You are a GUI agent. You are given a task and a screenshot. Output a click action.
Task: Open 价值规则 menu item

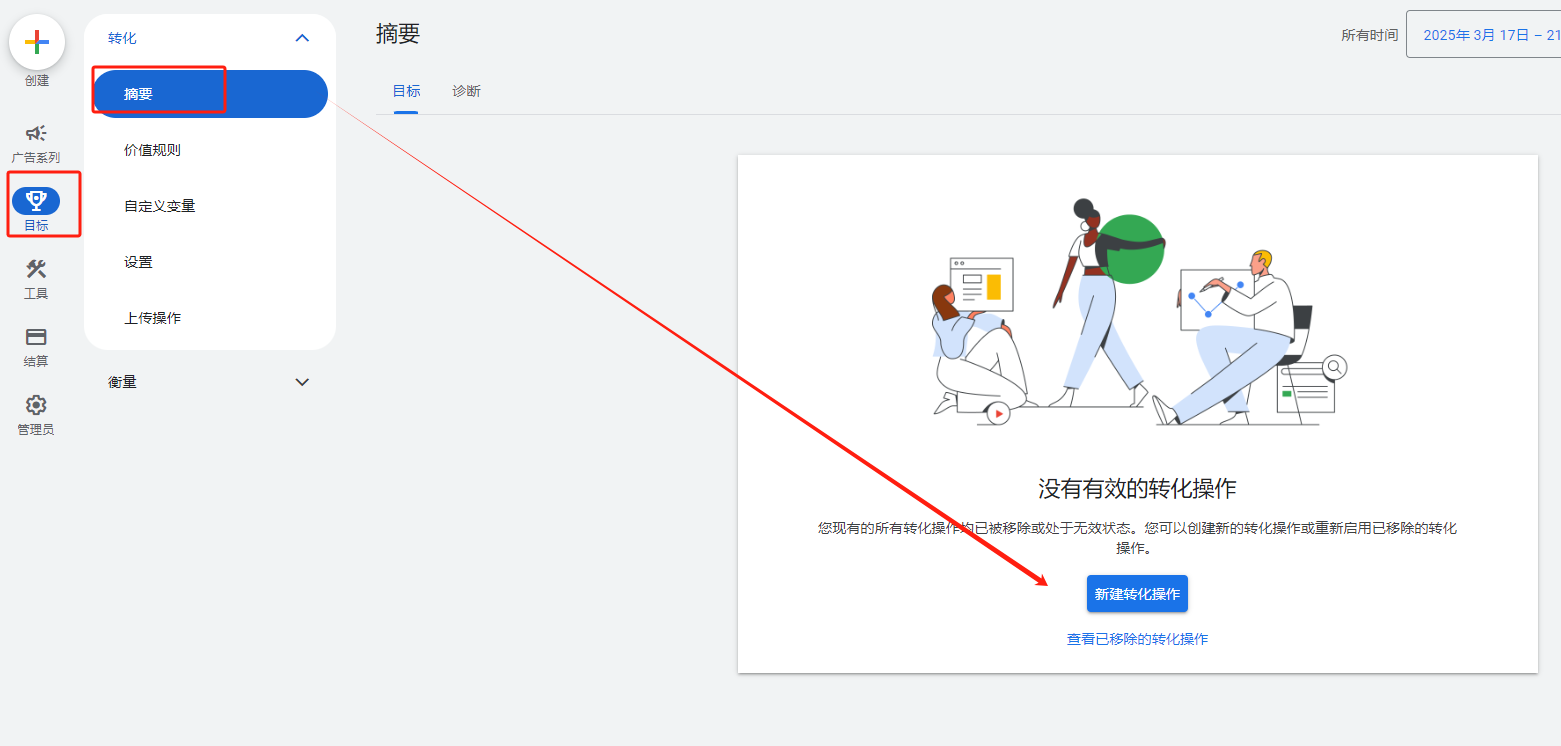(x=152, y=150)
